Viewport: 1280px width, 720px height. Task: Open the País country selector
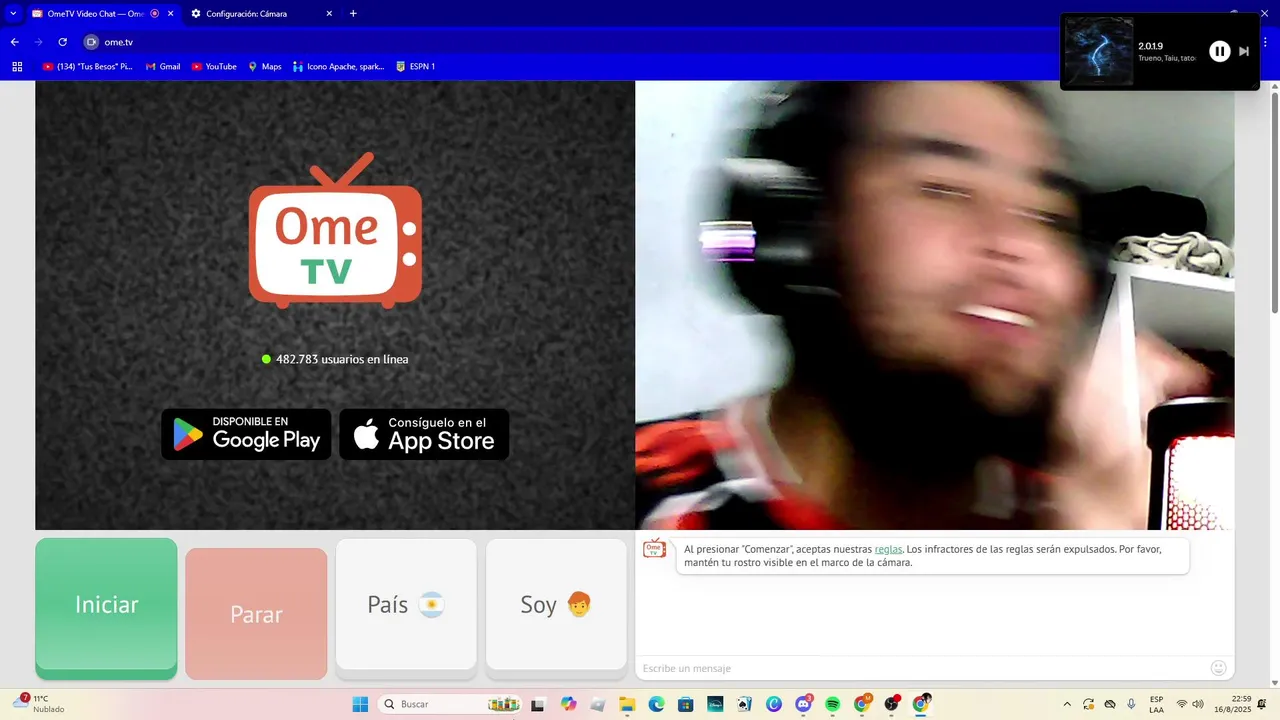406,605
